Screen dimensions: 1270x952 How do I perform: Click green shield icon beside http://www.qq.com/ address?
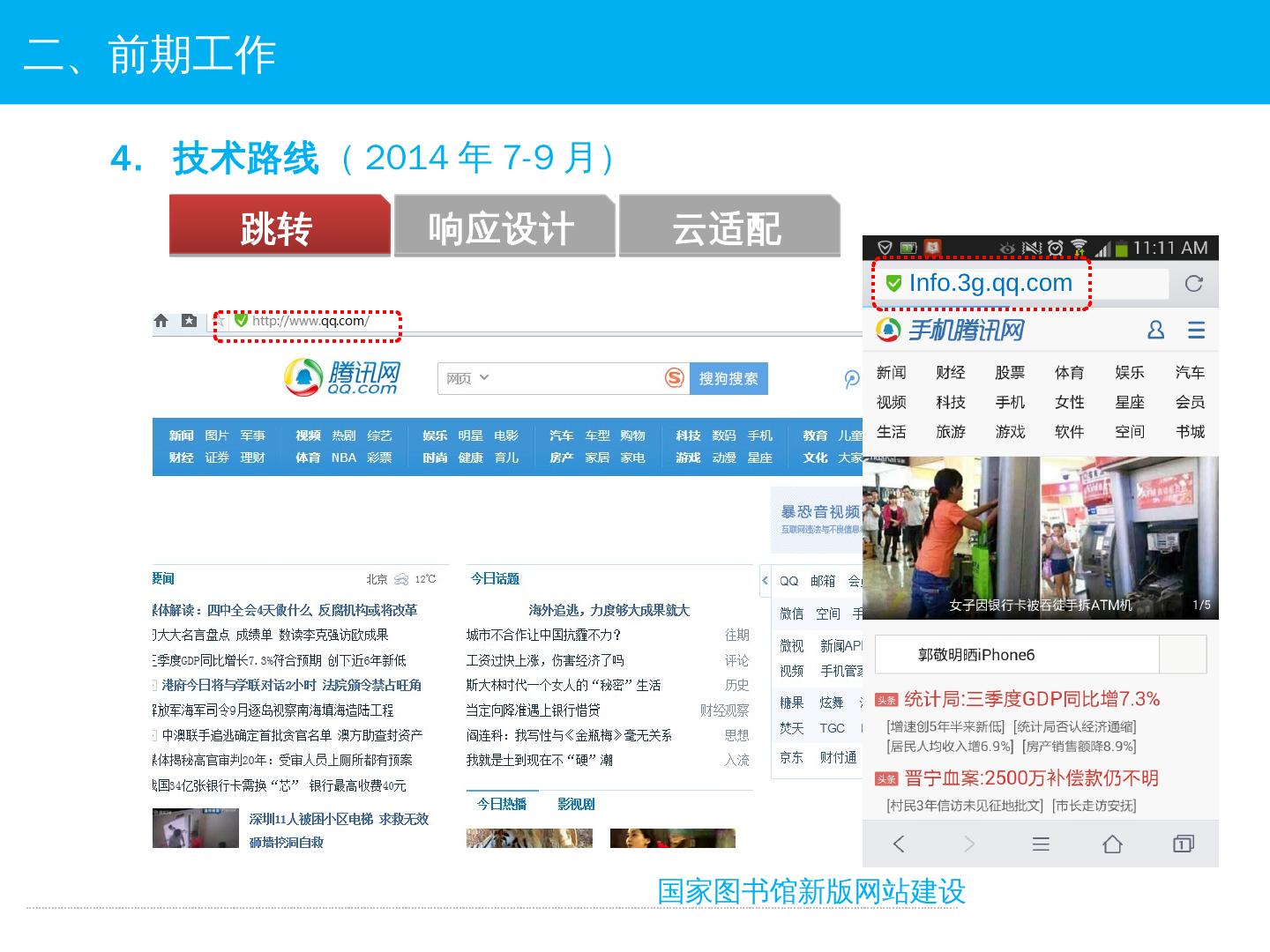tap(241, 320)
